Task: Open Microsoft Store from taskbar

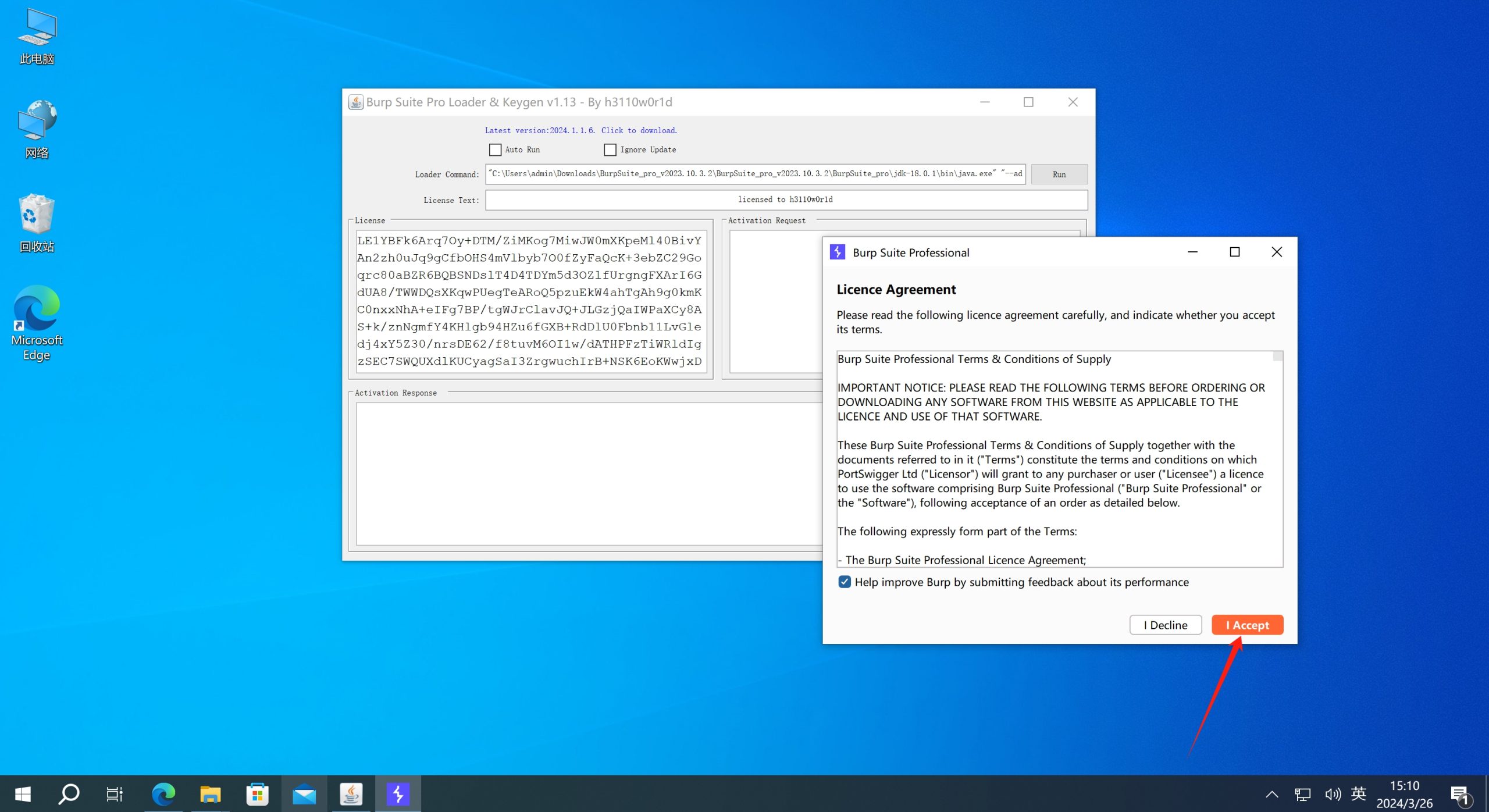Action: (x=257, y=794)
